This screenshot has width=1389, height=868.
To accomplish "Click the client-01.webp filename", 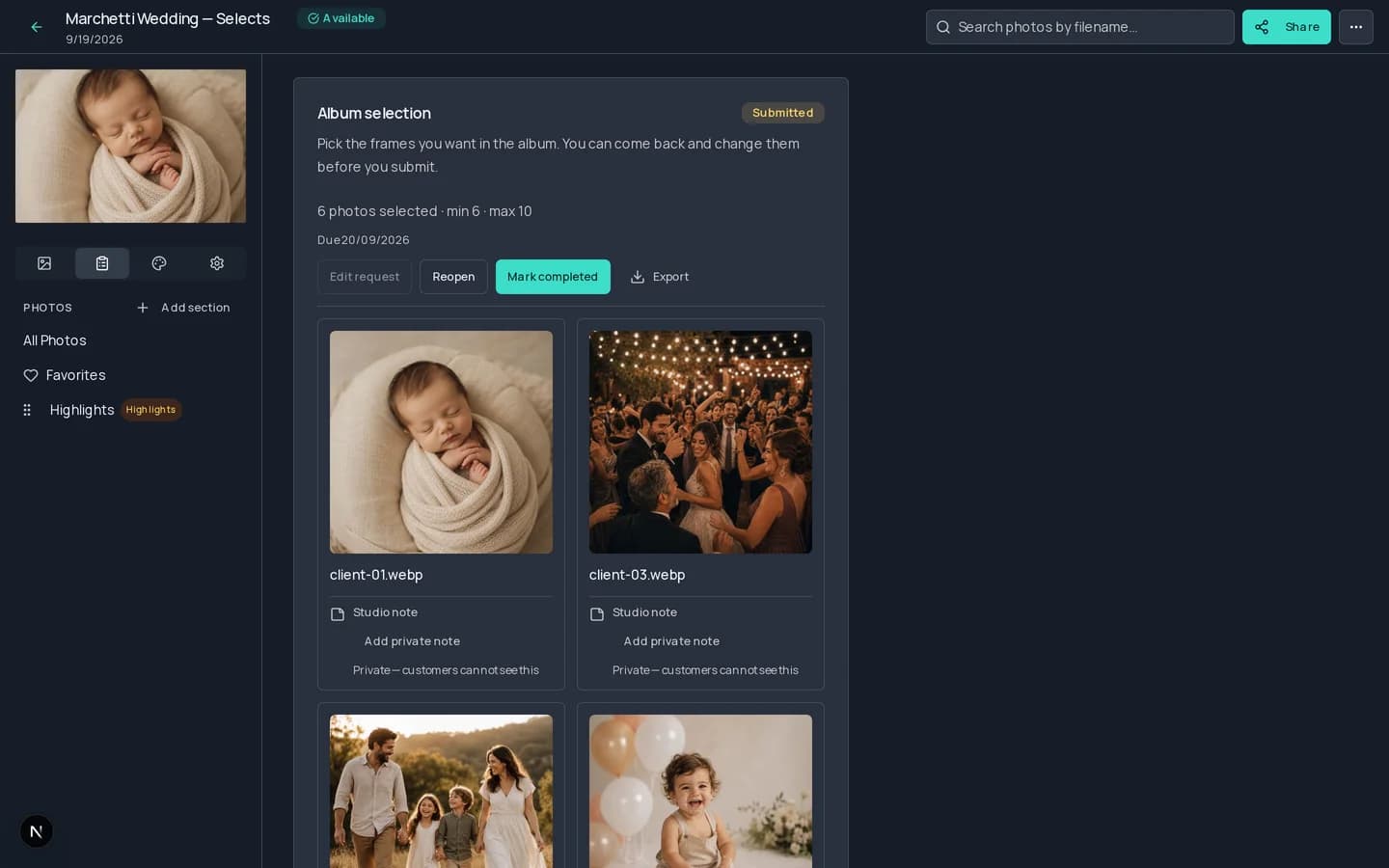I will [x=376, y=575].
